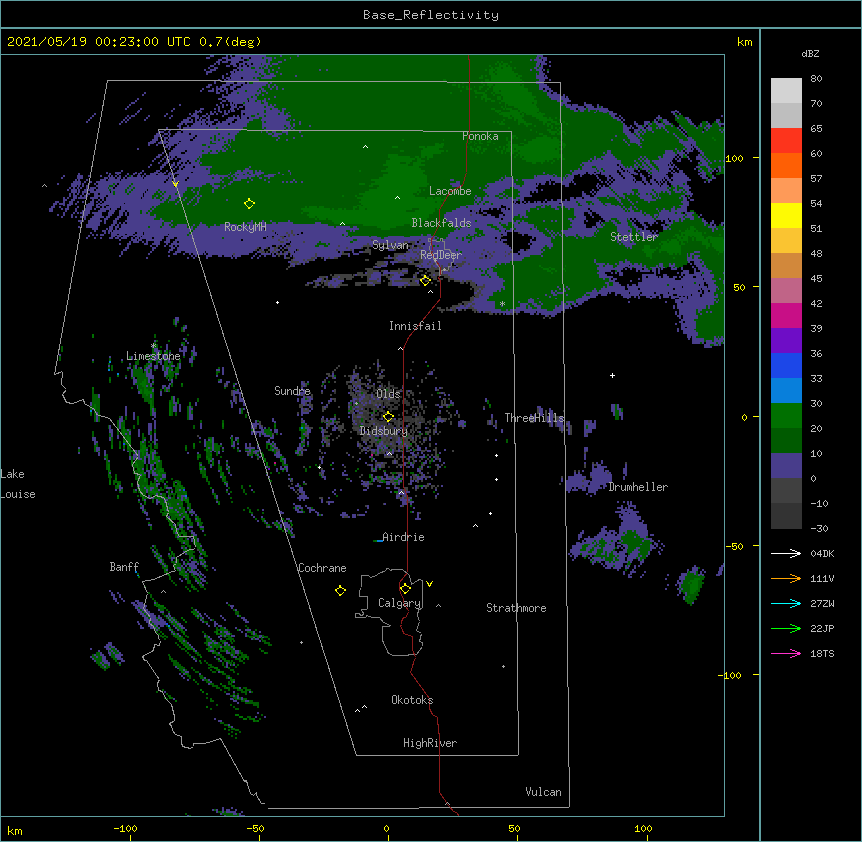Click the Banff label
The width and height of the screenshot is (862, 842).
tap(124, 567)
